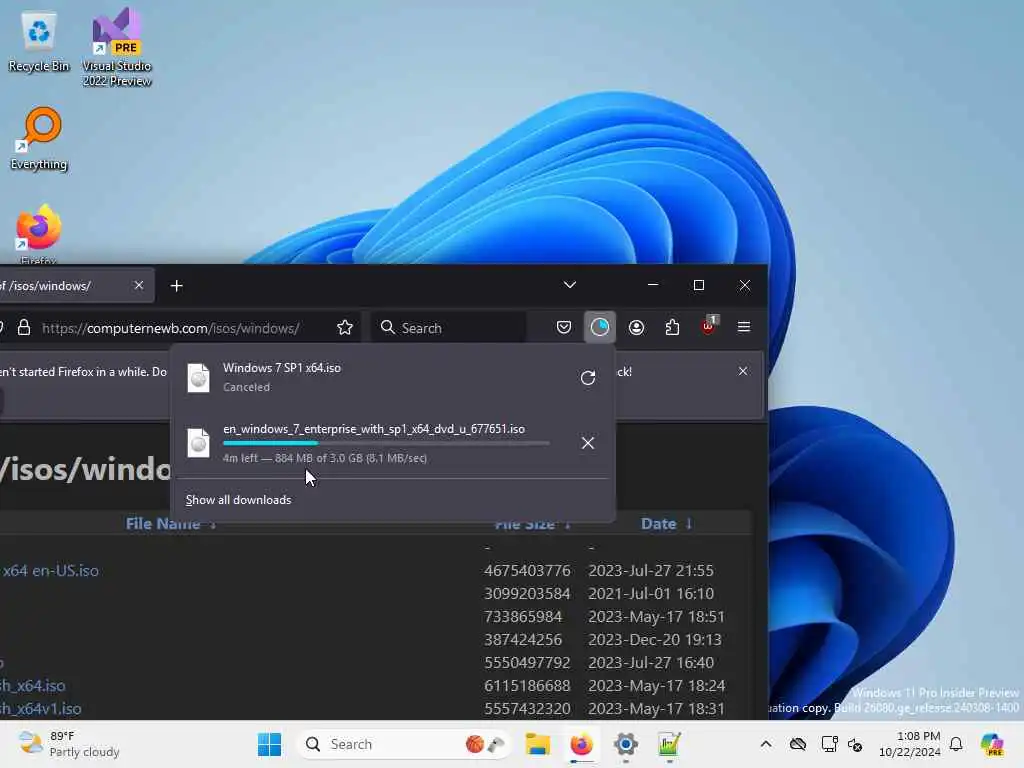The height and width of the screenshot is (768, 1024).
Task: Click the uBlock Origin extension icon
Action: point(709,326)
